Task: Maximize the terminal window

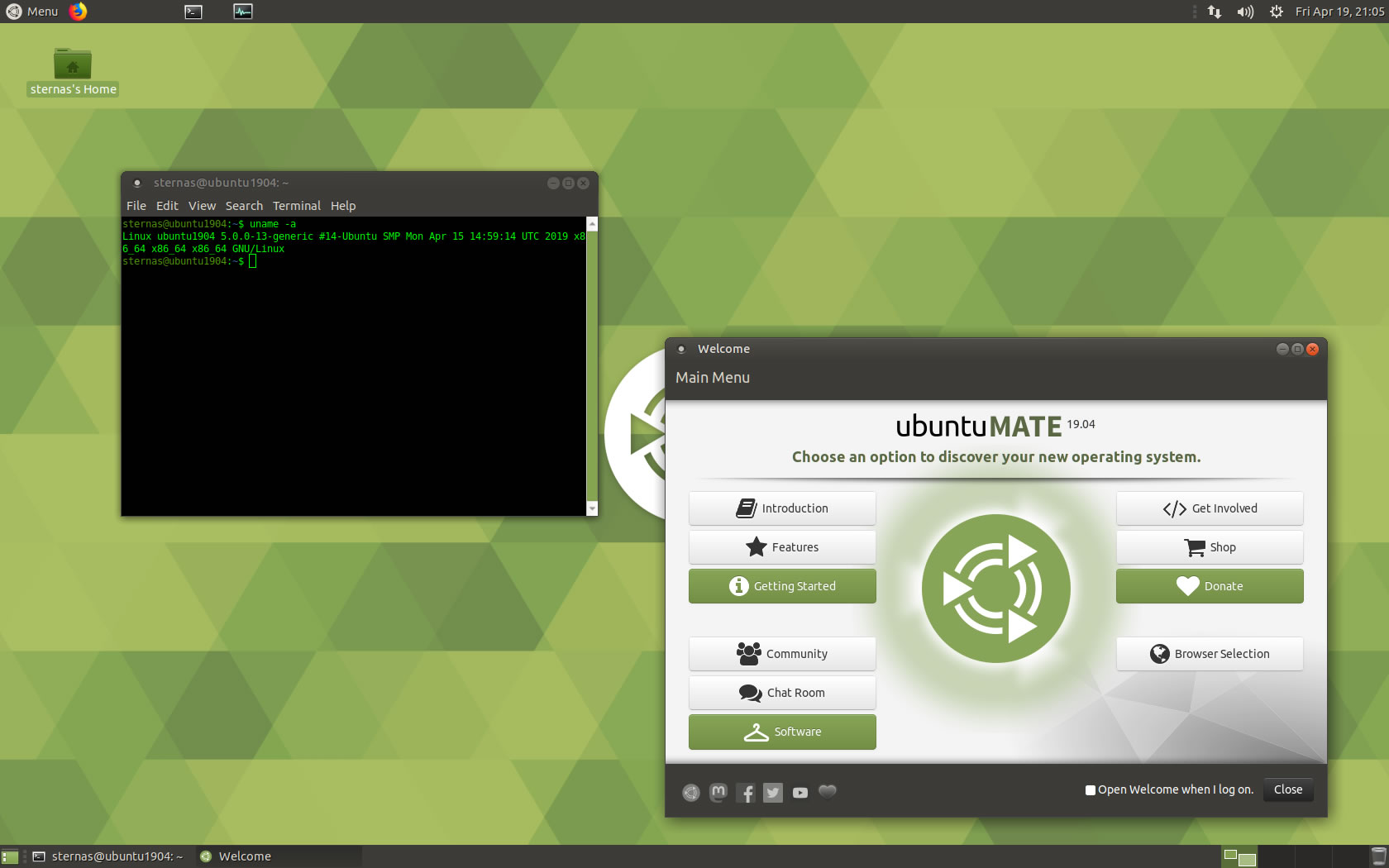Action: 568,183
